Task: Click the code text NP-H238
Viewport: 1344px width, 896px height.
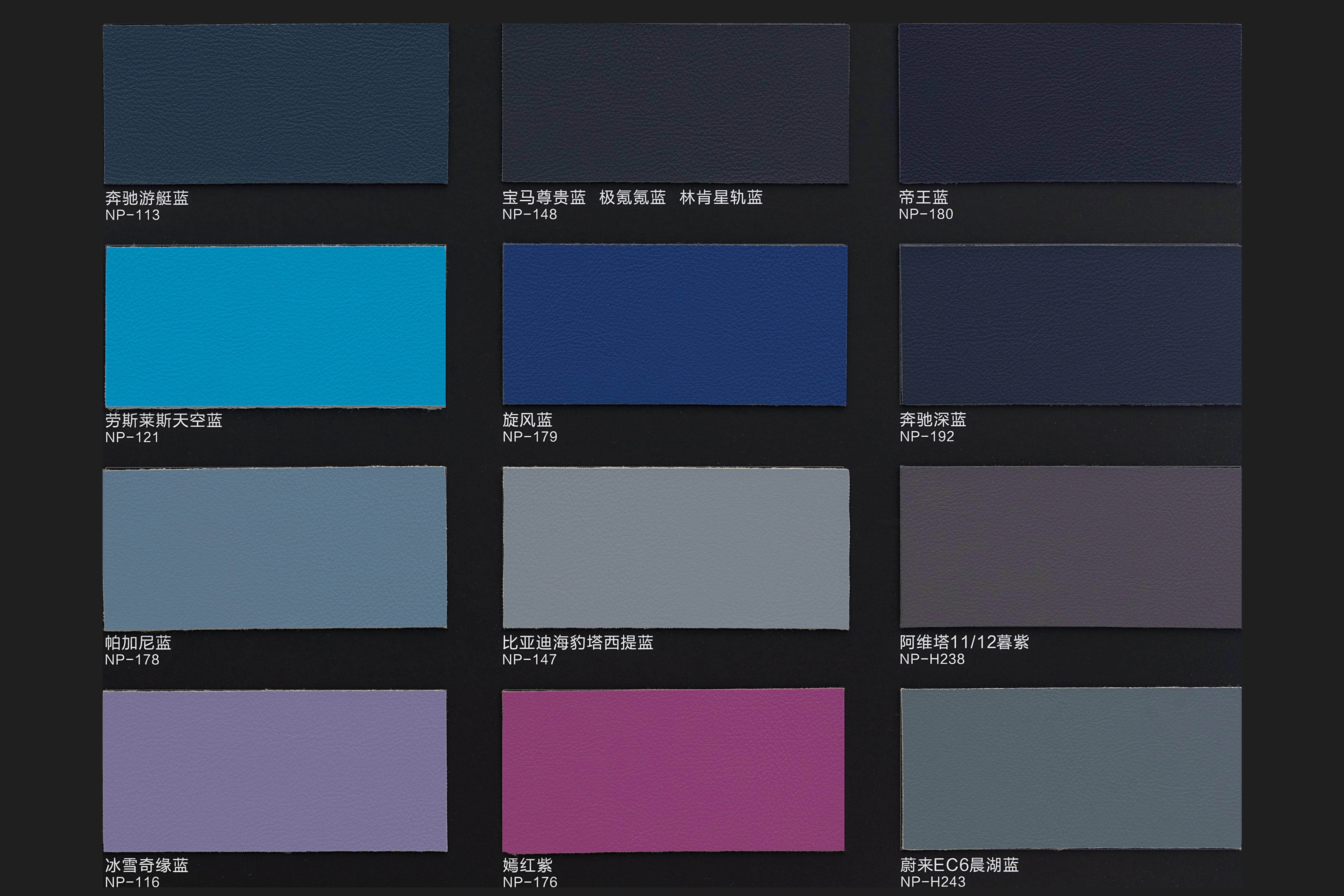Action: pyautogui.click(x=932, y=659)
